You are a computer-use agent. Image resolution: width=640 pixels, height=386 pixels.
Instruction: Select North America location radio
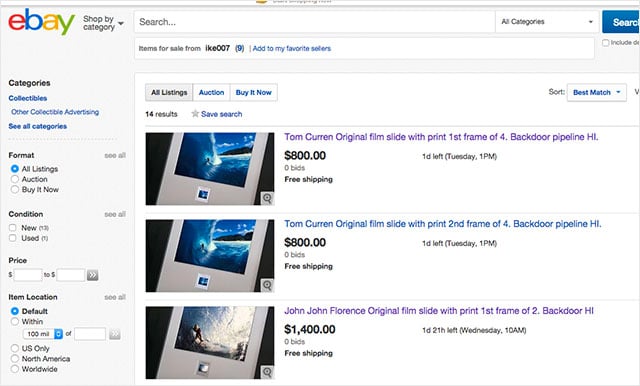click(15, 359)
